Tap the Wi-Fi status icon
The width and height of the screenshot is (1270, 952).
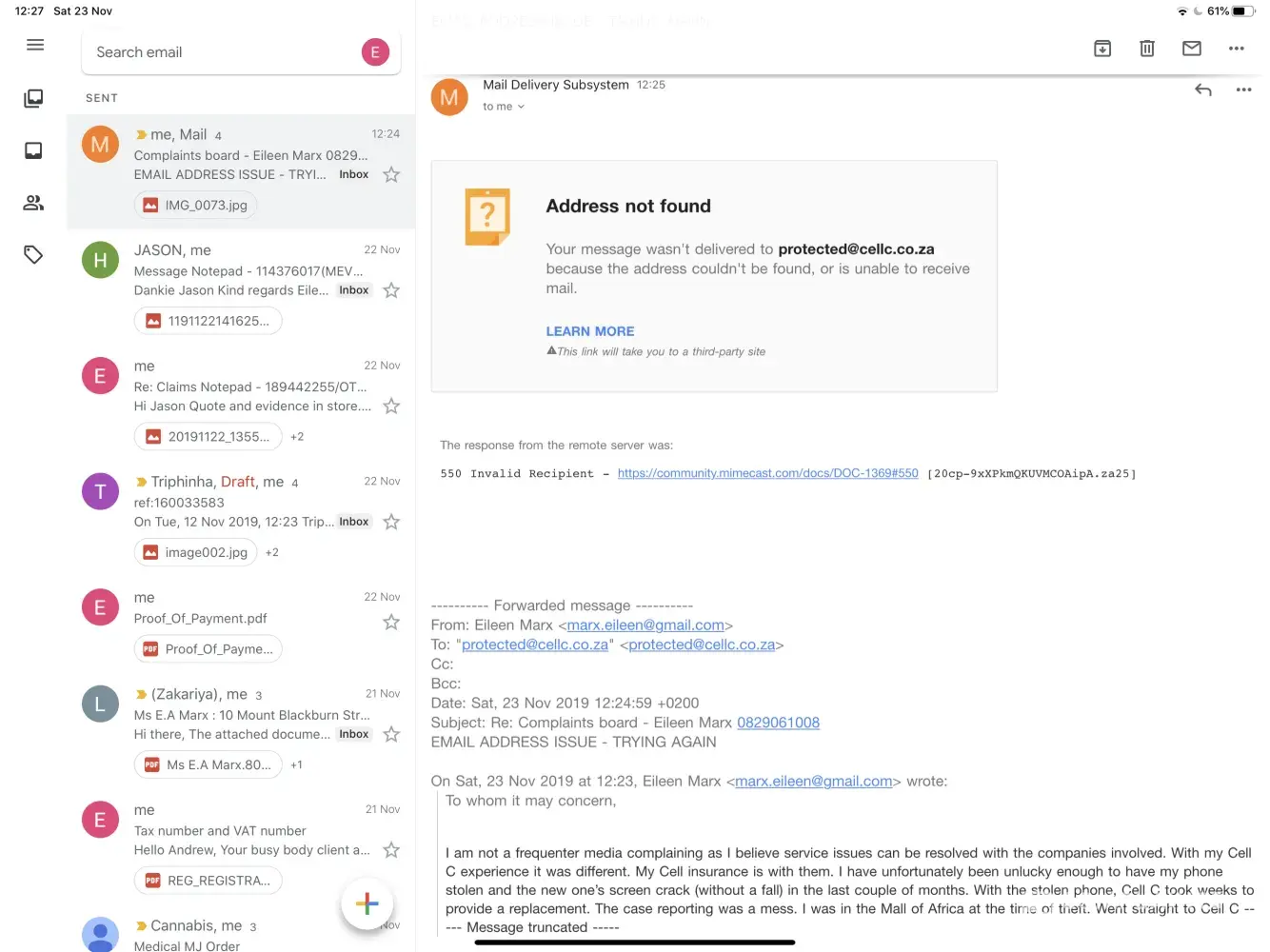coord(1182,11)
